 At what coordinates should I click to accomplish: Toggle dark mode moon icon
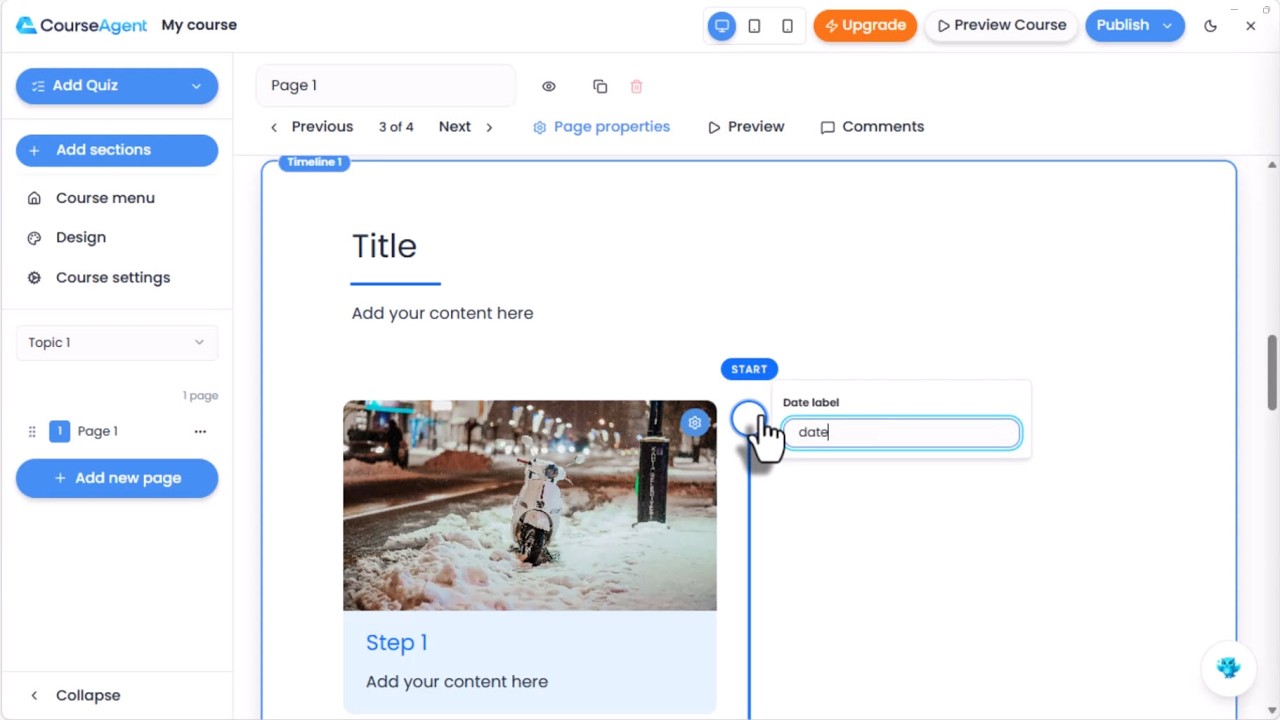1210,26
